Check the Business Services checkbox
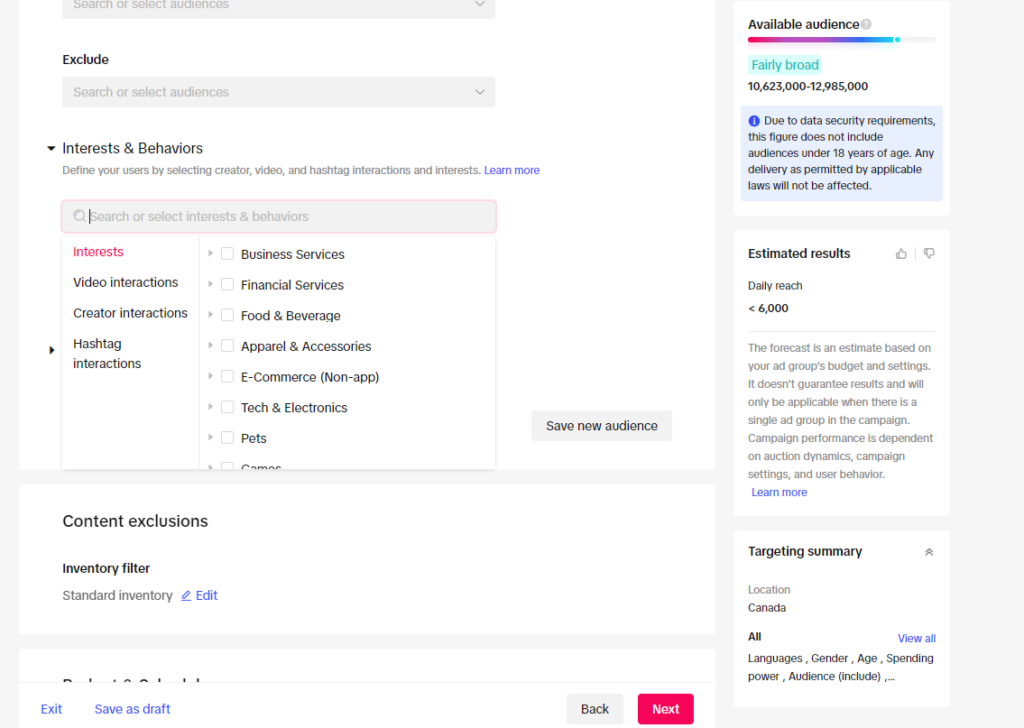This screenshot has height=728, width=1024. [227, 253]
